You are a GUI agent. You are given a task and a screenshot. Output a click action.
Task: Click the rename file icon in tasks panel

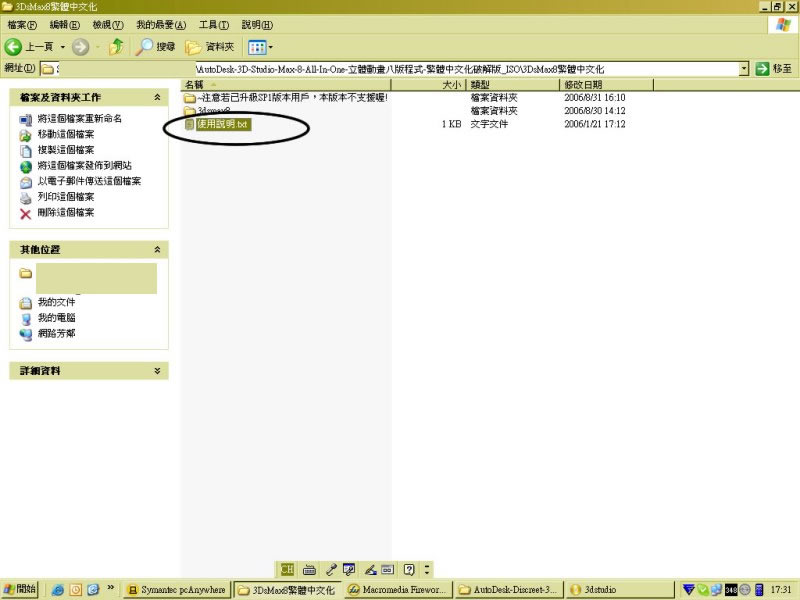pos(26,120)
